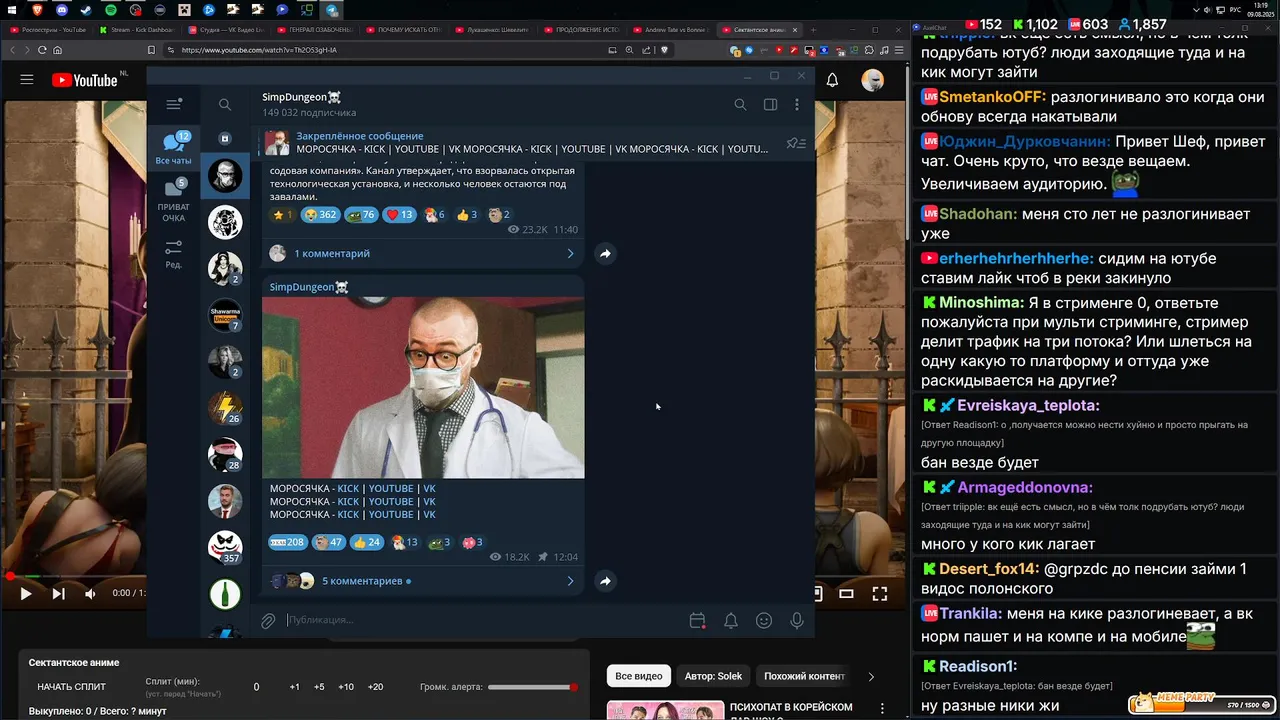
Task: Open the doctor image in the post
Action: [x=423, y=387]
